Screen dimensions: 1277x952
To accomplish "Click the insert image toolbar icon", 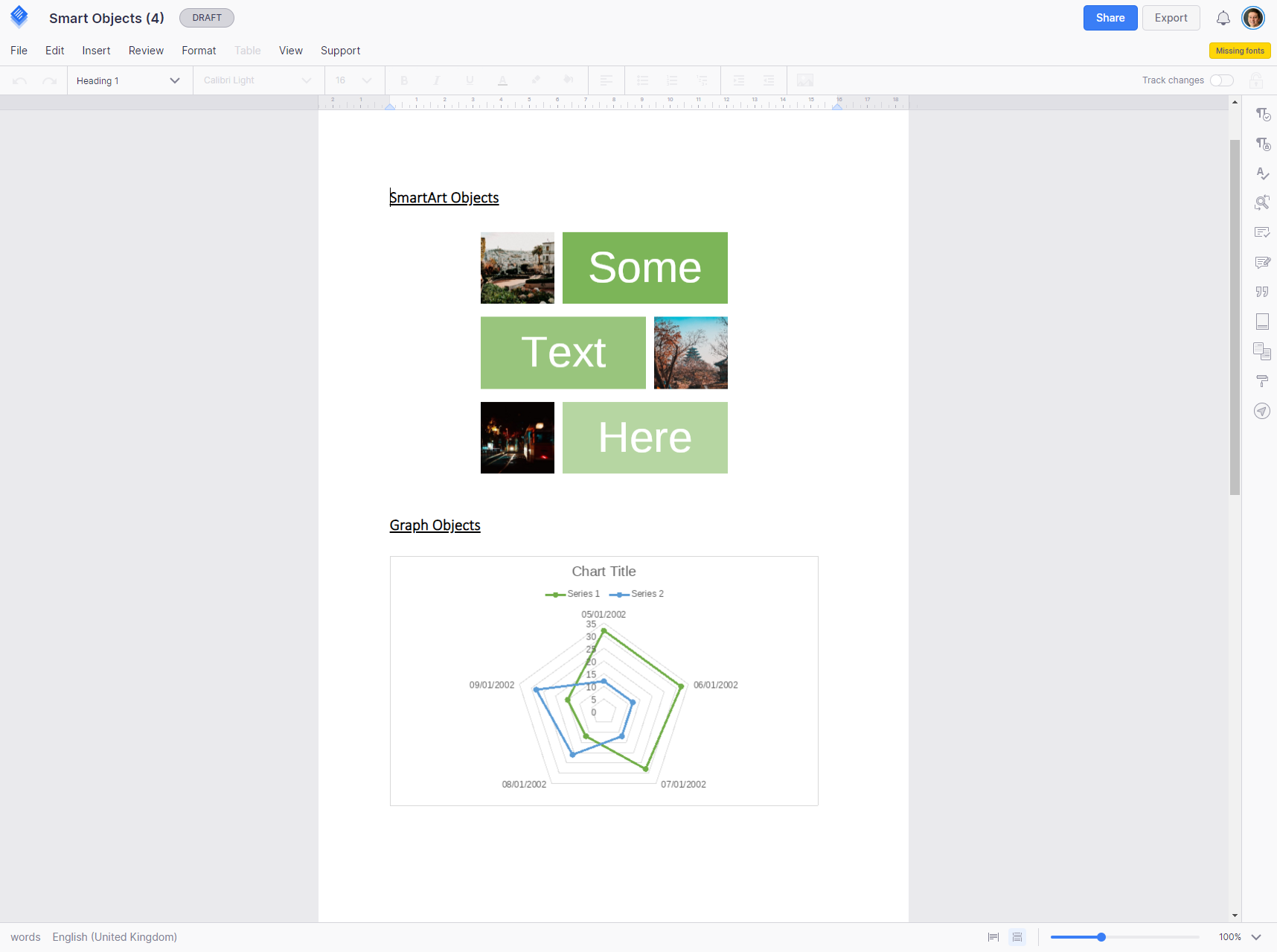I will [805, 80].
